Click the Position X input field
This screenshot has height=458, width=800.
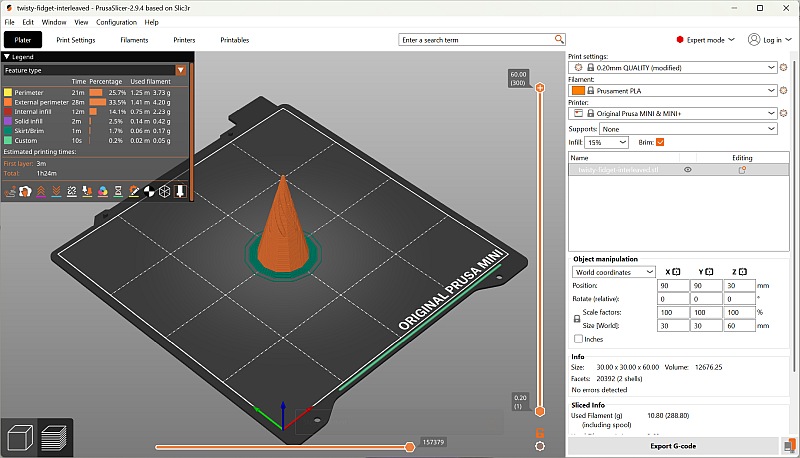[673, 286]
